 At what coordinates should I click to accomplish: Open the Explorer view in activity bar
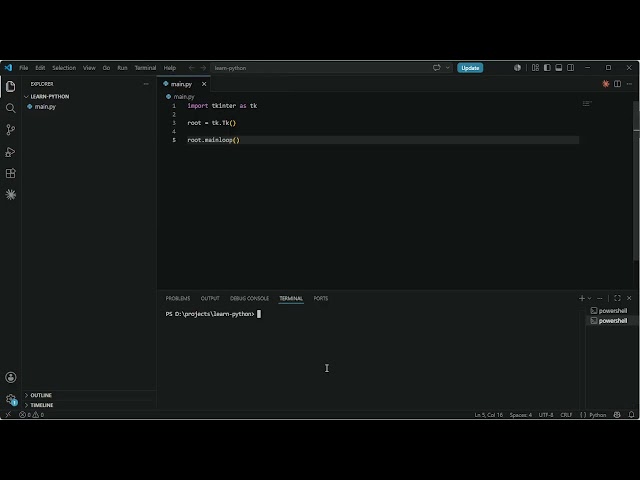11,87
